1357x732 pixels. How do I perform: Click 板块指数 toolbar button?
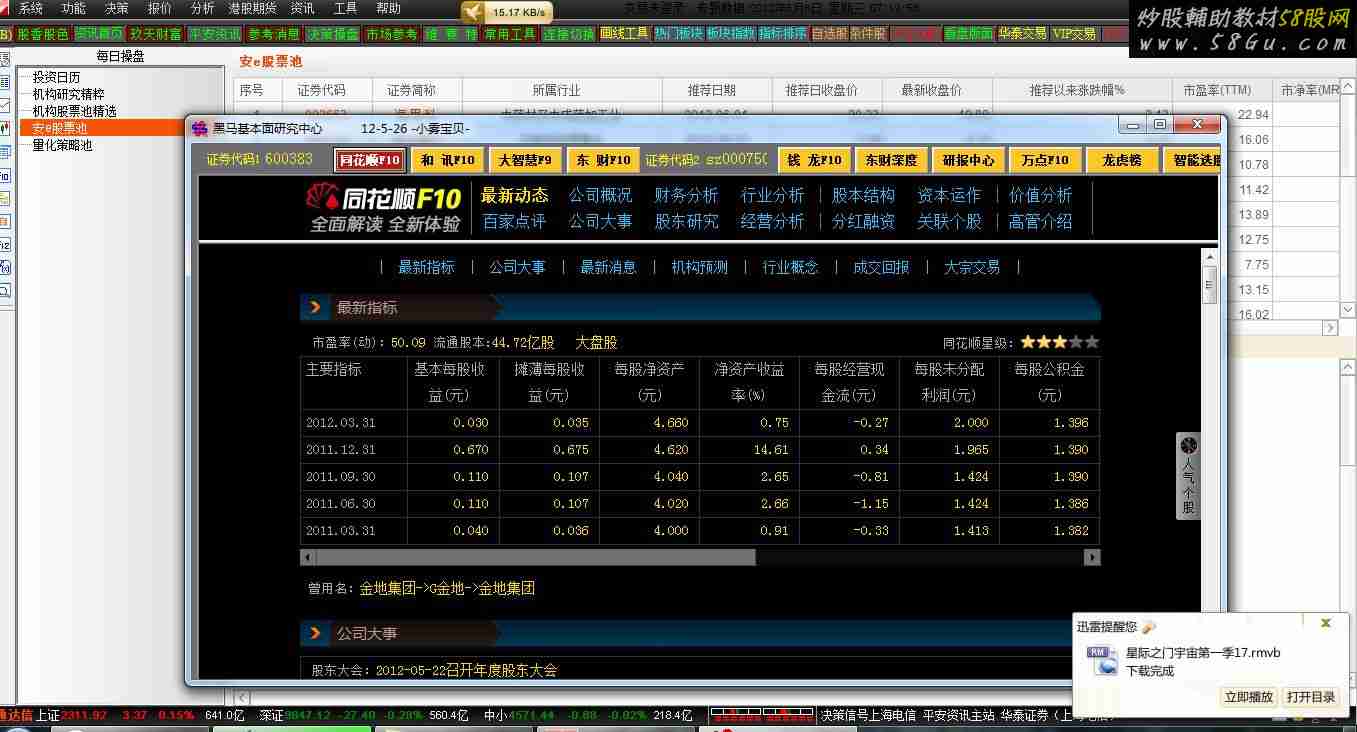pyautogui.click(x=731, y=34)
